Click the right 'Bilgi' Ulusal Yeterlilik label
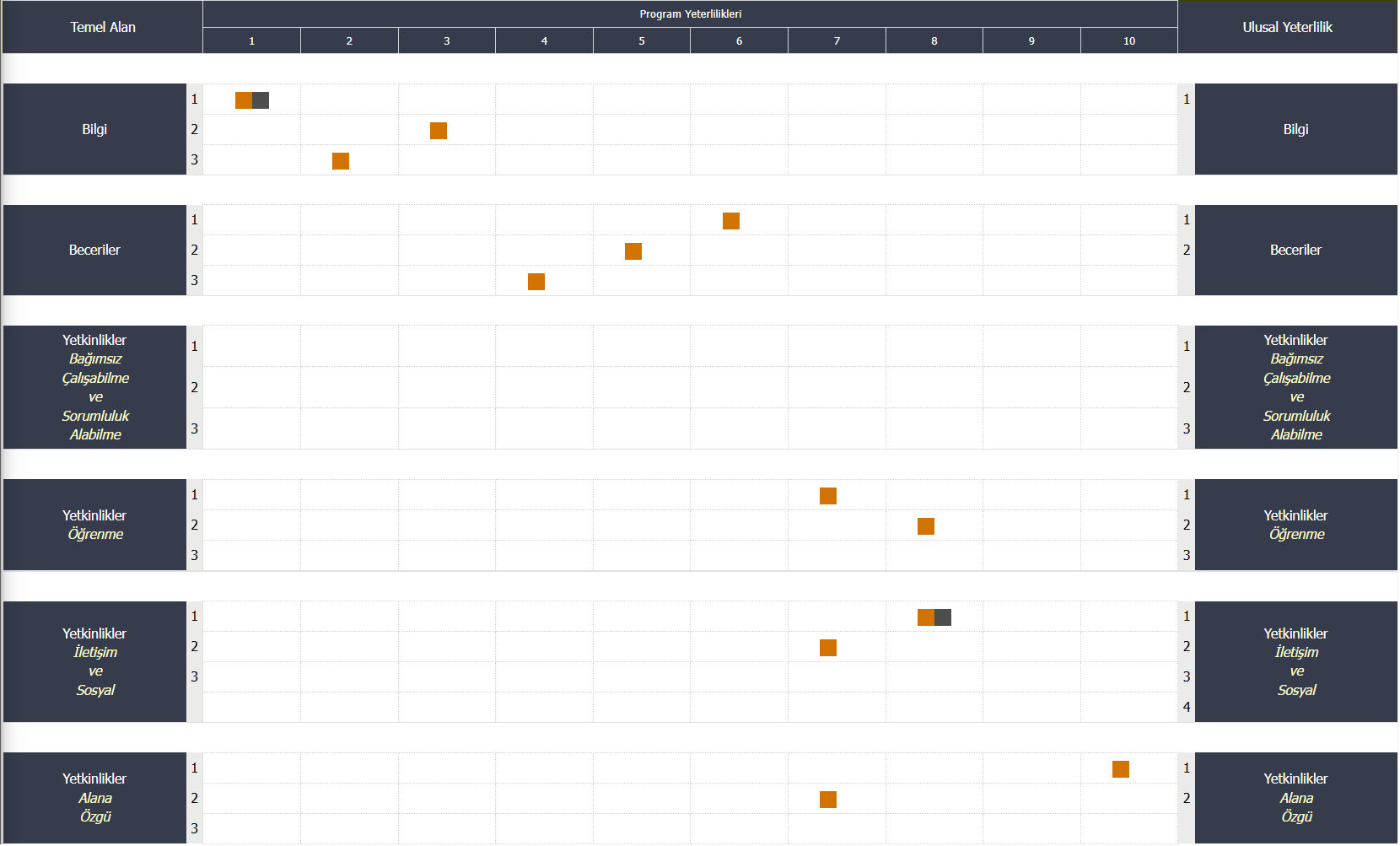This screenshot has height=846, width=1400. point(1296,129)
